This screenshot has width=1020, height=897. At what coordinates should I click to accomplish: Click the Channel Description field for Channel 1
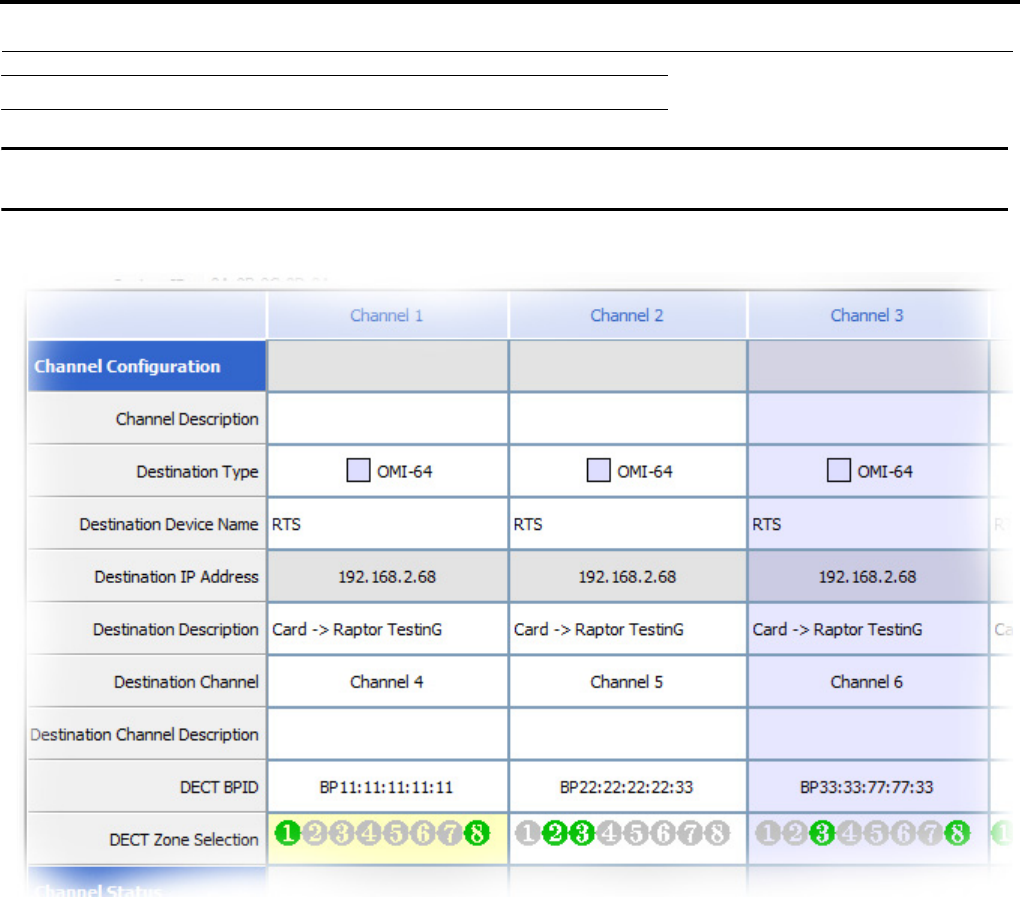click(387, 419)
